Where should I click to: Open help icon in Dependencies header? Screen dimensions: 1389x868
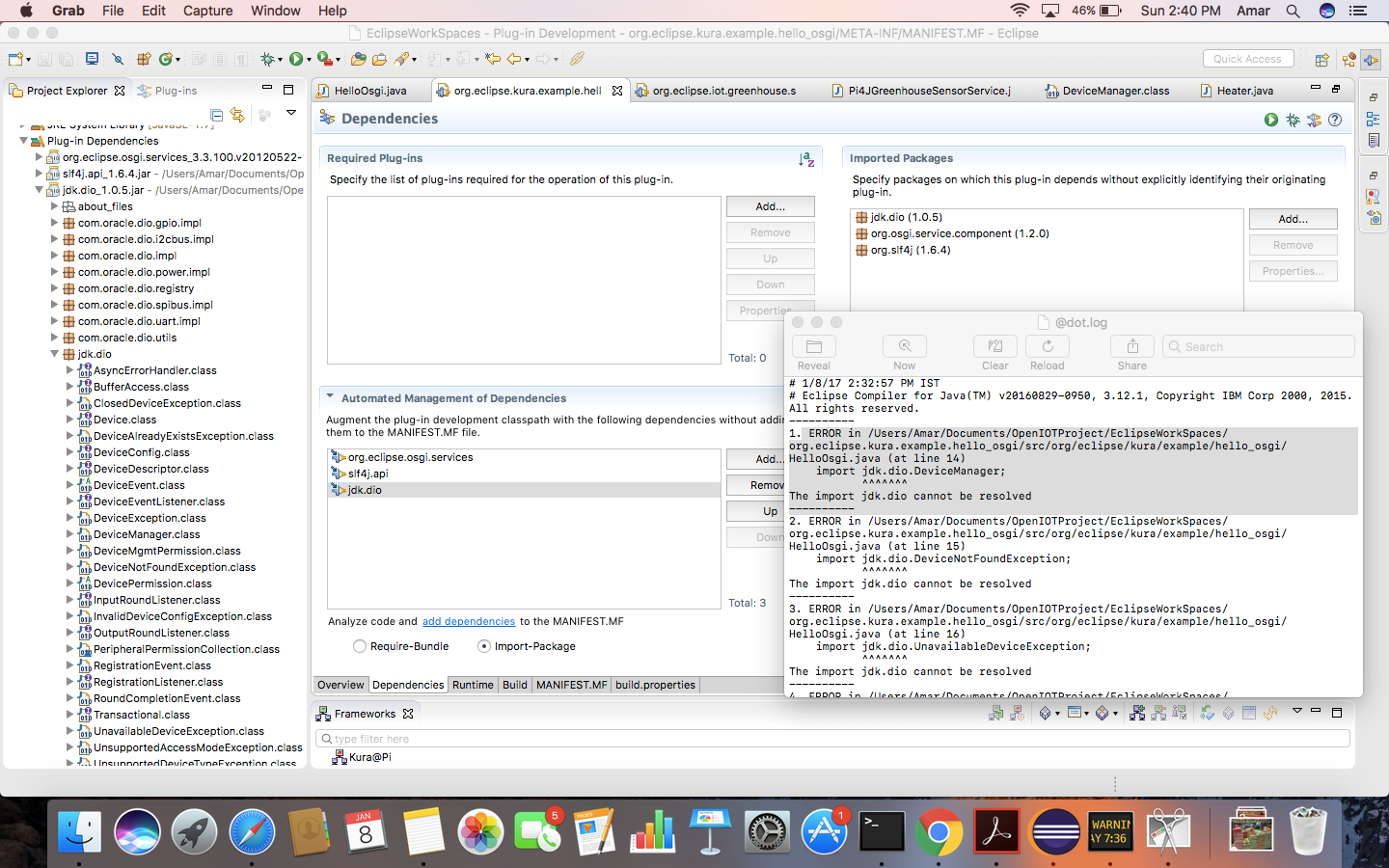pos(1335,120)
